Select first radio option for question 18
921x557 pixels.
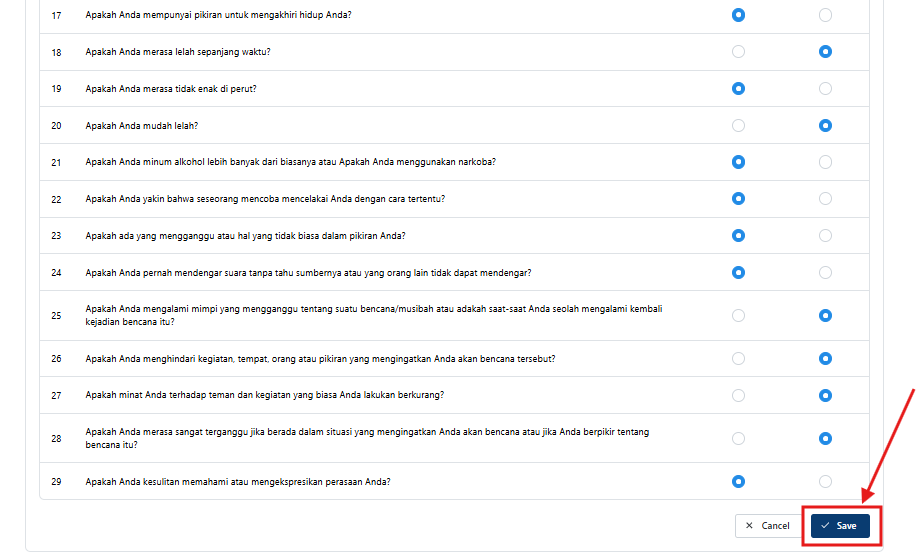738,52
